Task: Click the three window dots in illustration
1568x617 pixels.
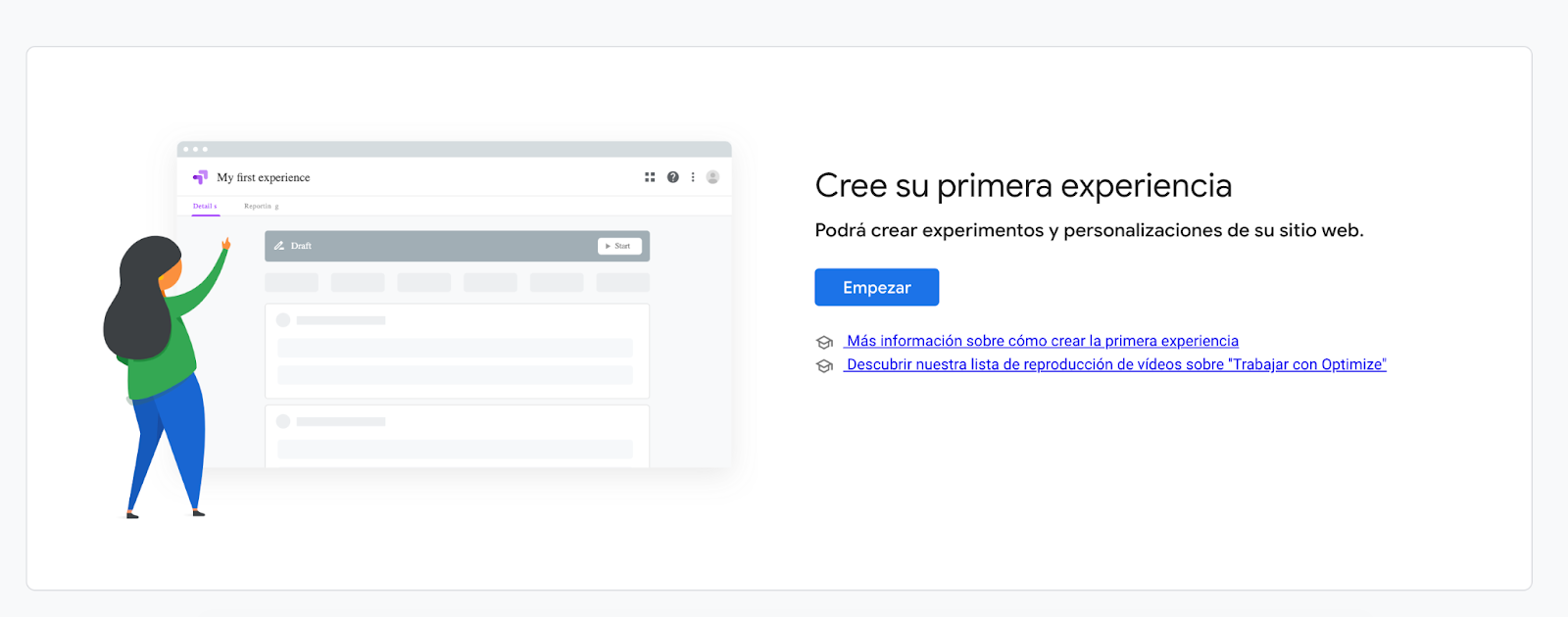Action: (x=195, y=149)
